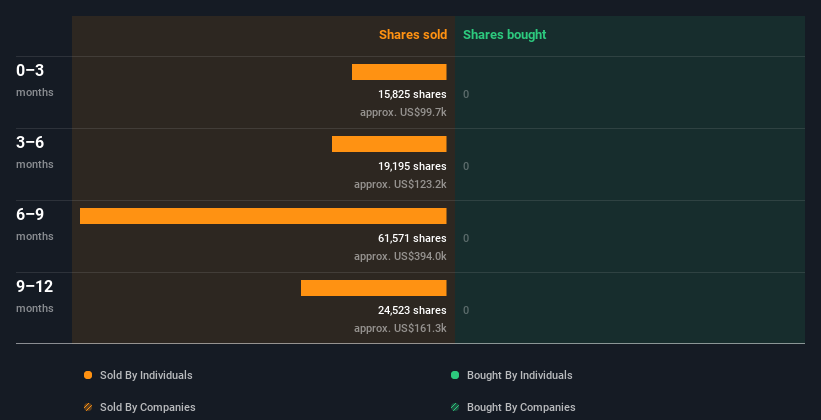Select the Sold By Companies legend label
The width and height of the screenshot is (821, 420).
coord(148,407)
